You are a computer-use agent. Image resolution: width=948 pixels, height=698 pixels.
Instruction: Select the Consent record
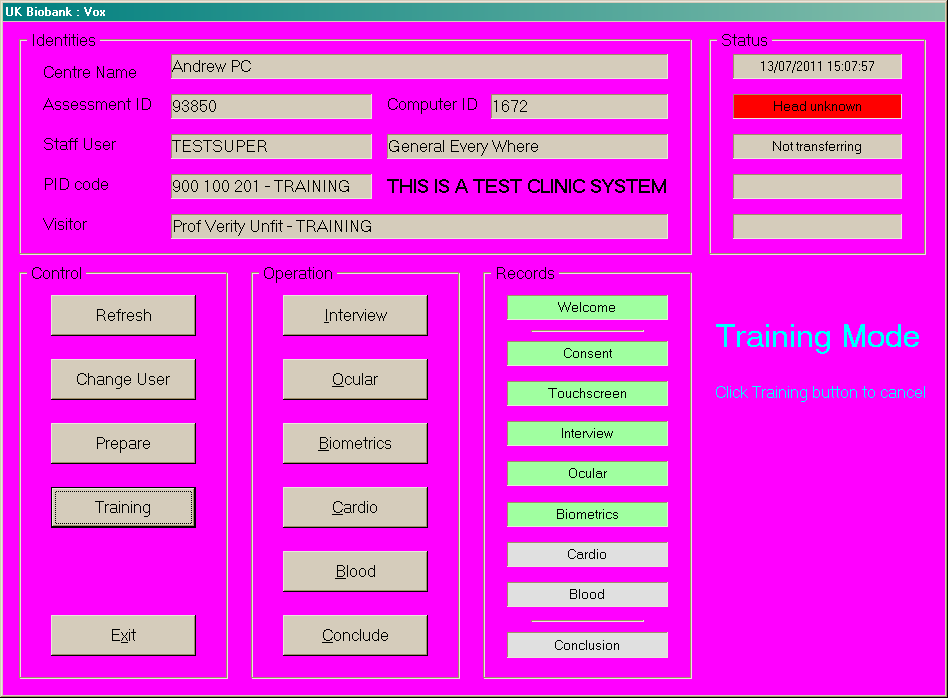[587, 354]
